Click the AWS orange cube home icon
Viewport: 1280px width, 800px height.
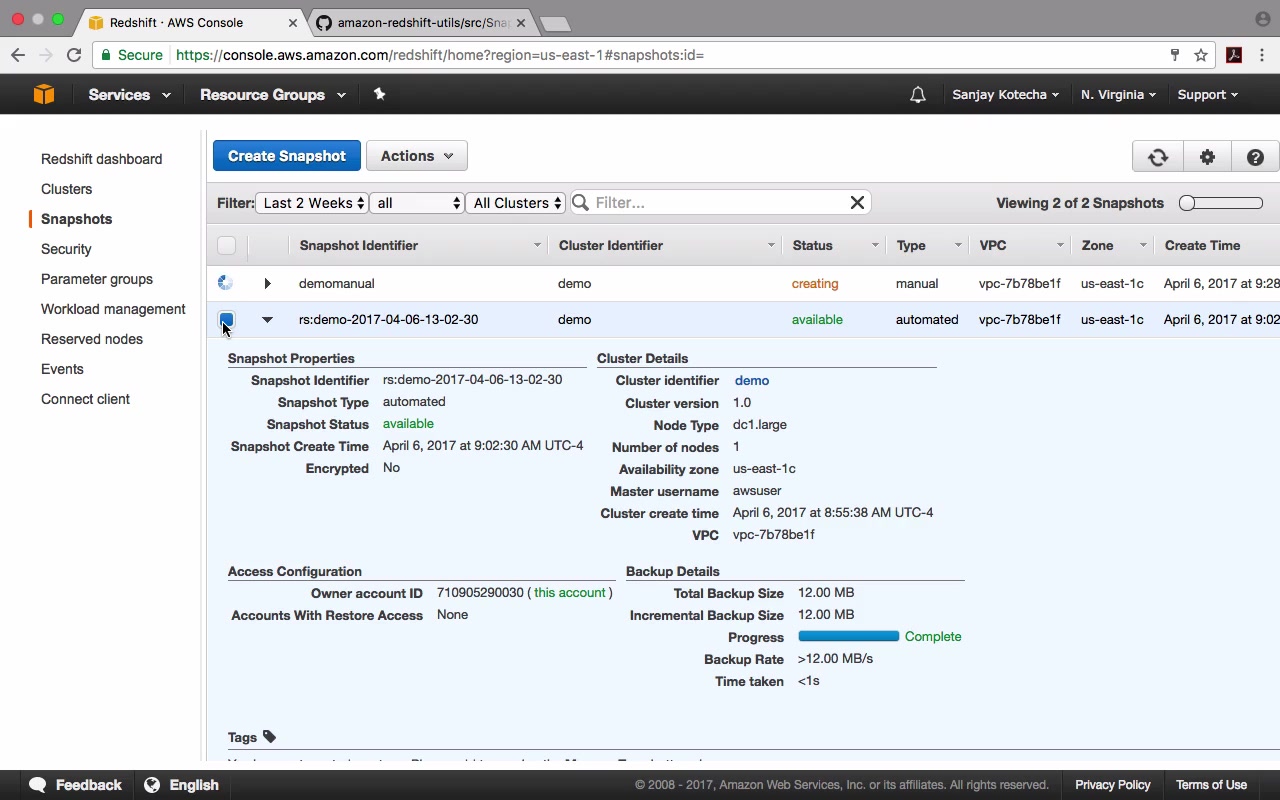coord(44,94)
